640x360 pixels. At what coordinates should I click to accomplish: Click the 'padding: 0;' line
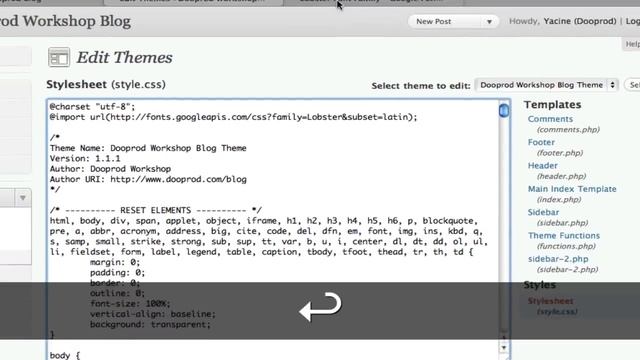(117, 272)
